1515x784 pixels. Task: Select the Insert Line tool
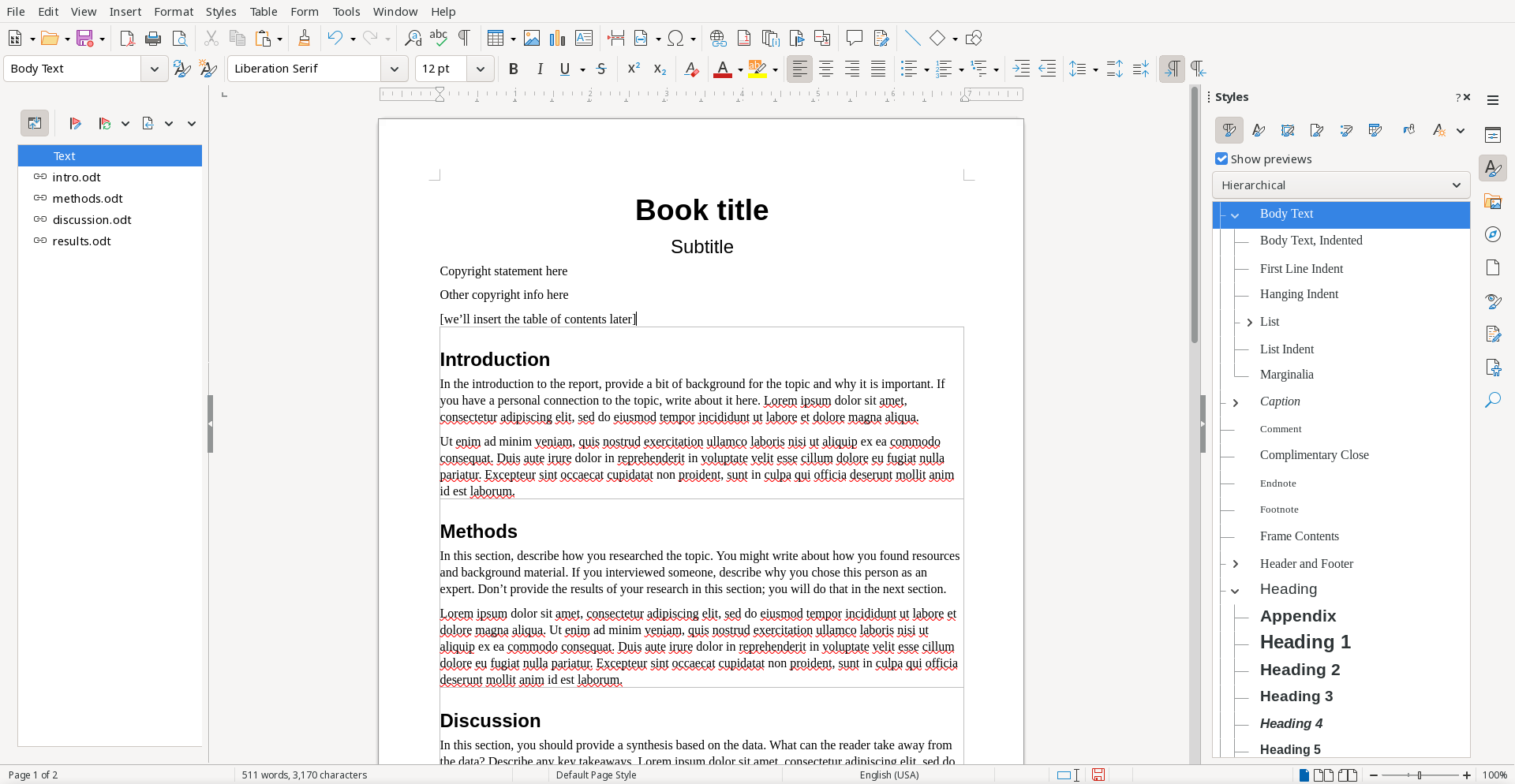[x=913, y=38]
